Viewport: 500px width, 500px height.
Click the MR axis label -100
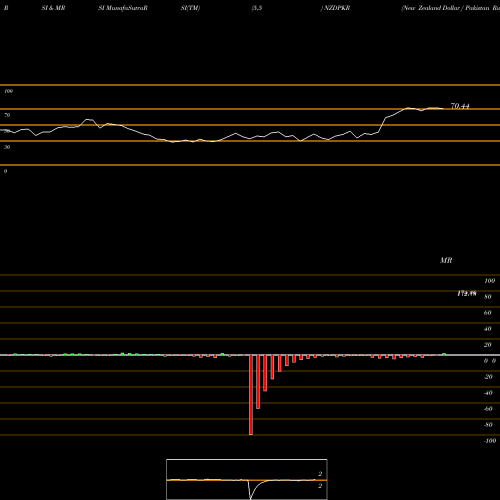pyautogui.click(x=490, y=441)
